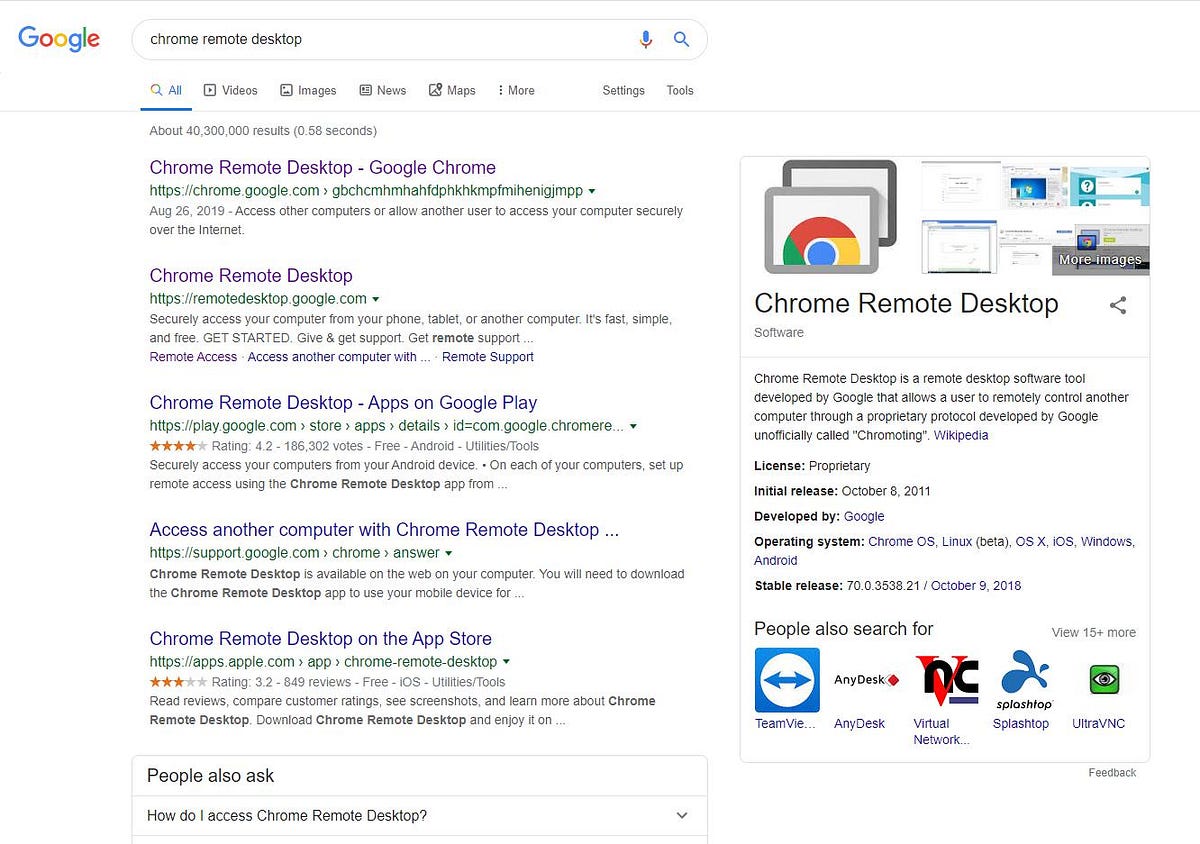The width and height of the screenshot is (1200, 844).
Task: Open AnyDesk logo in People also search for
Action: 866,680
